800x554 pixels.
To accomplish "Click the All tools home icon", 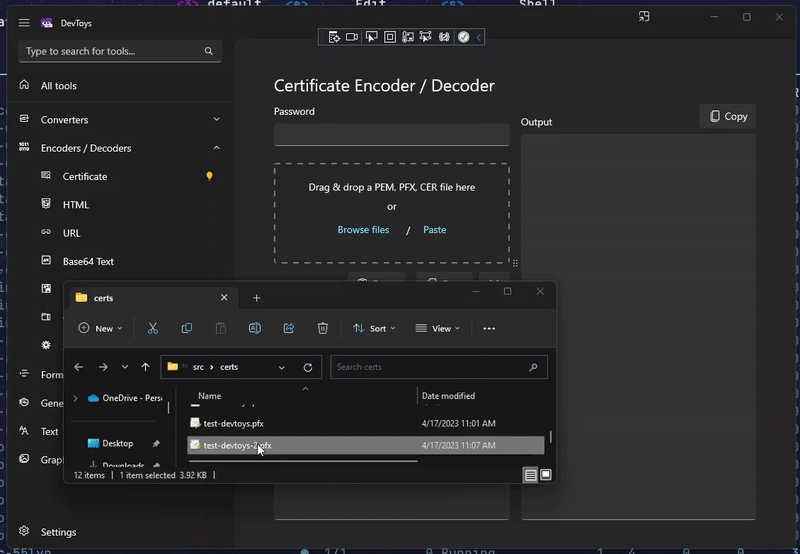I will point(24,85).
